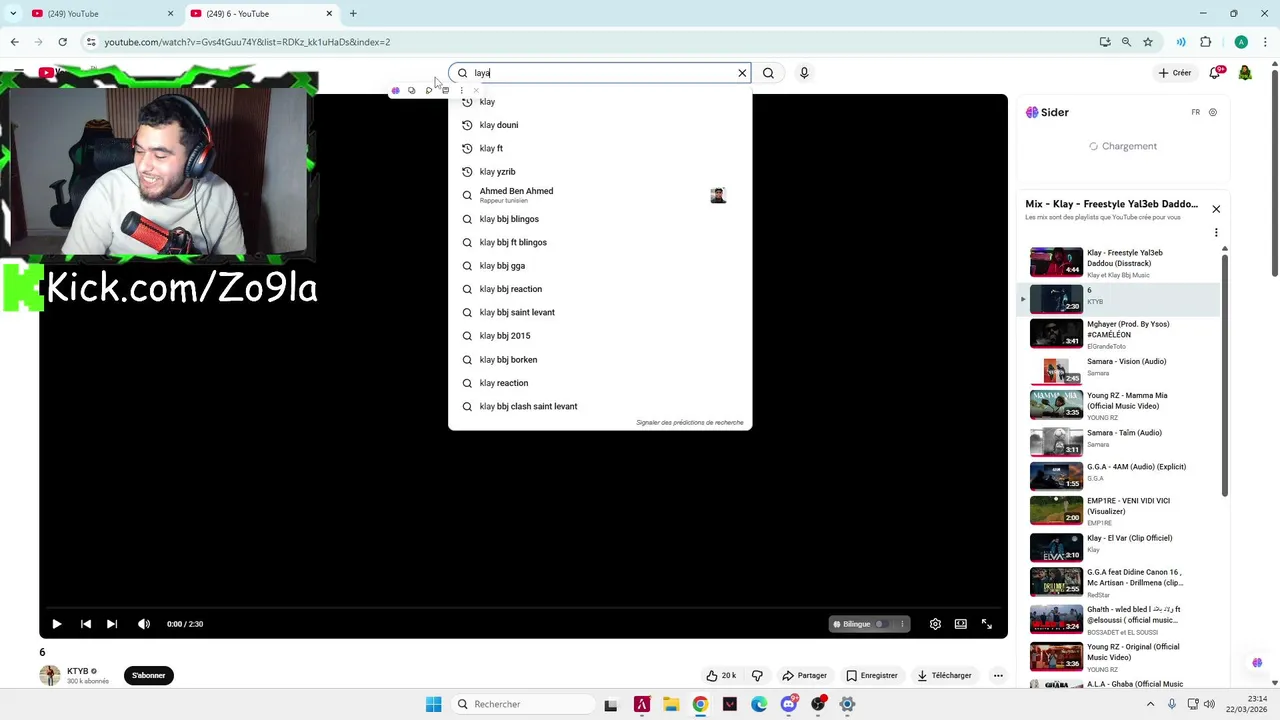Subscribe to KTYB with S'abonner
1280x720 pixels.
[x=148, y=675]
